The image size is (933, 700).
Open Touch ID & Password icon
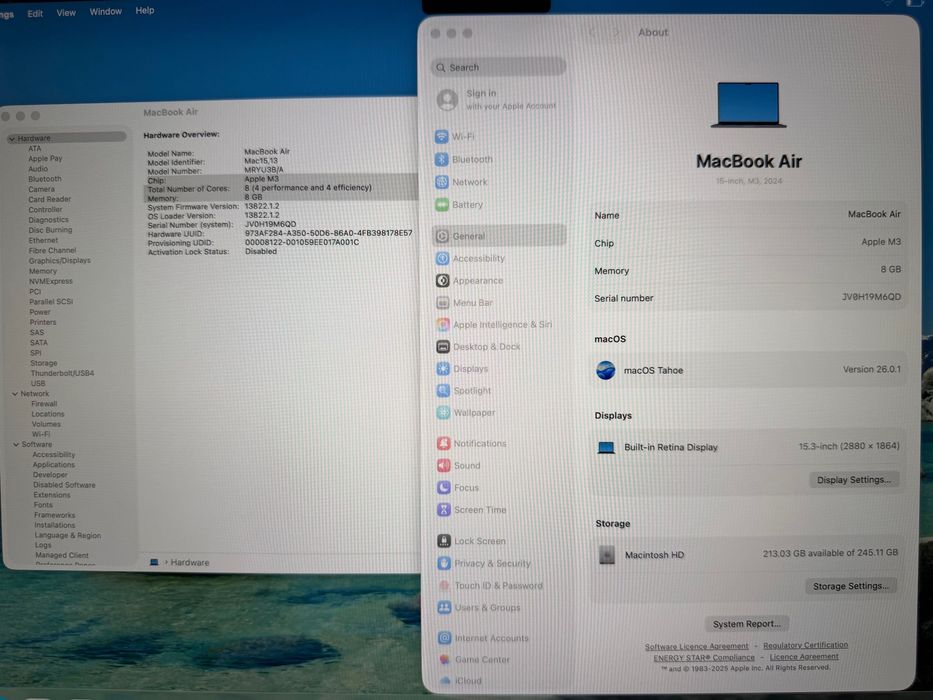[x=444, y=585]
